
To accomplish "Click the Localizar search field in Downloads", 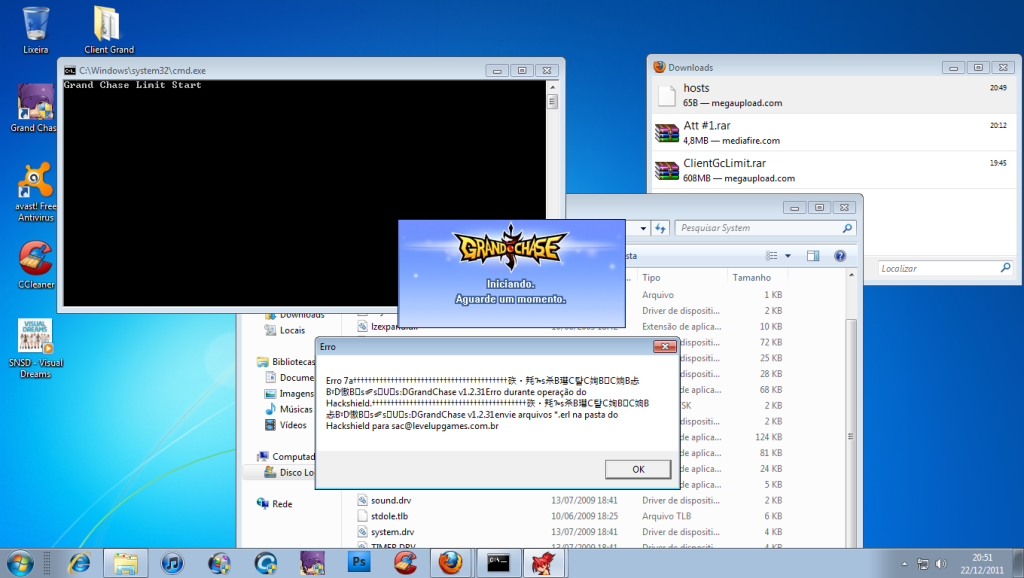I will point(938,268).
